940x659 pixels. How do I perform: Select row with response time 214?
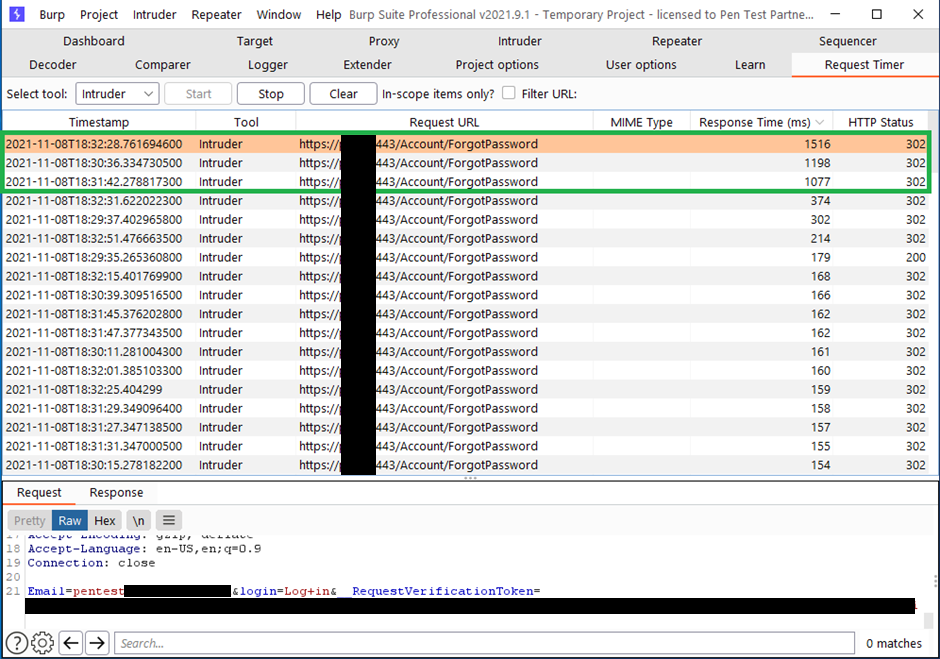[x=466, y=238]
